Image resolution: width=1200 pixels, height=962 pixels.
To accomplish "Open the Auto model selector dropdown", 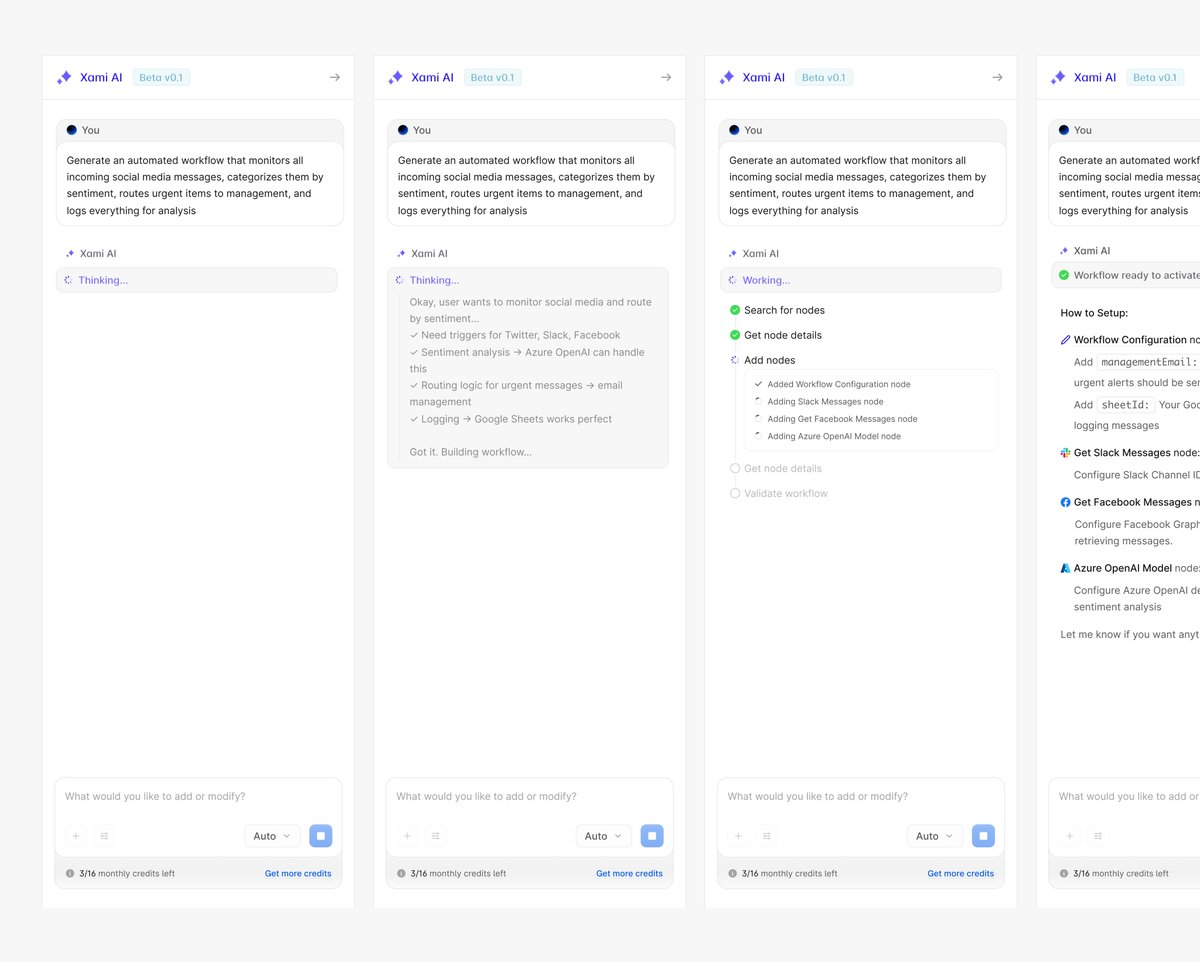I will click(x=272, y=835).
